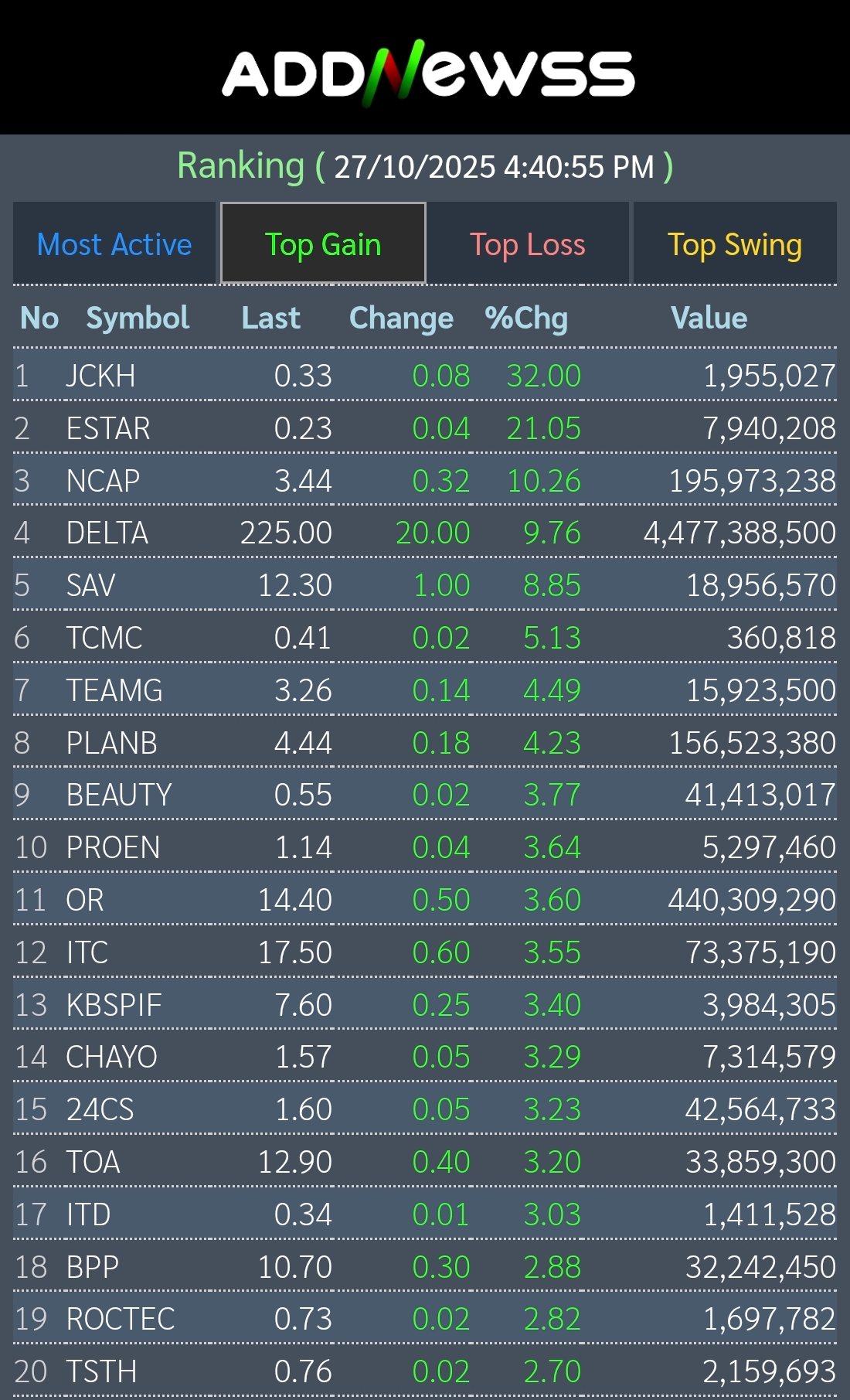The width and height of the screenshot is (850, 1400).
Task: Select the TSTH symbol in row 20
Action: pos(101,1371)
